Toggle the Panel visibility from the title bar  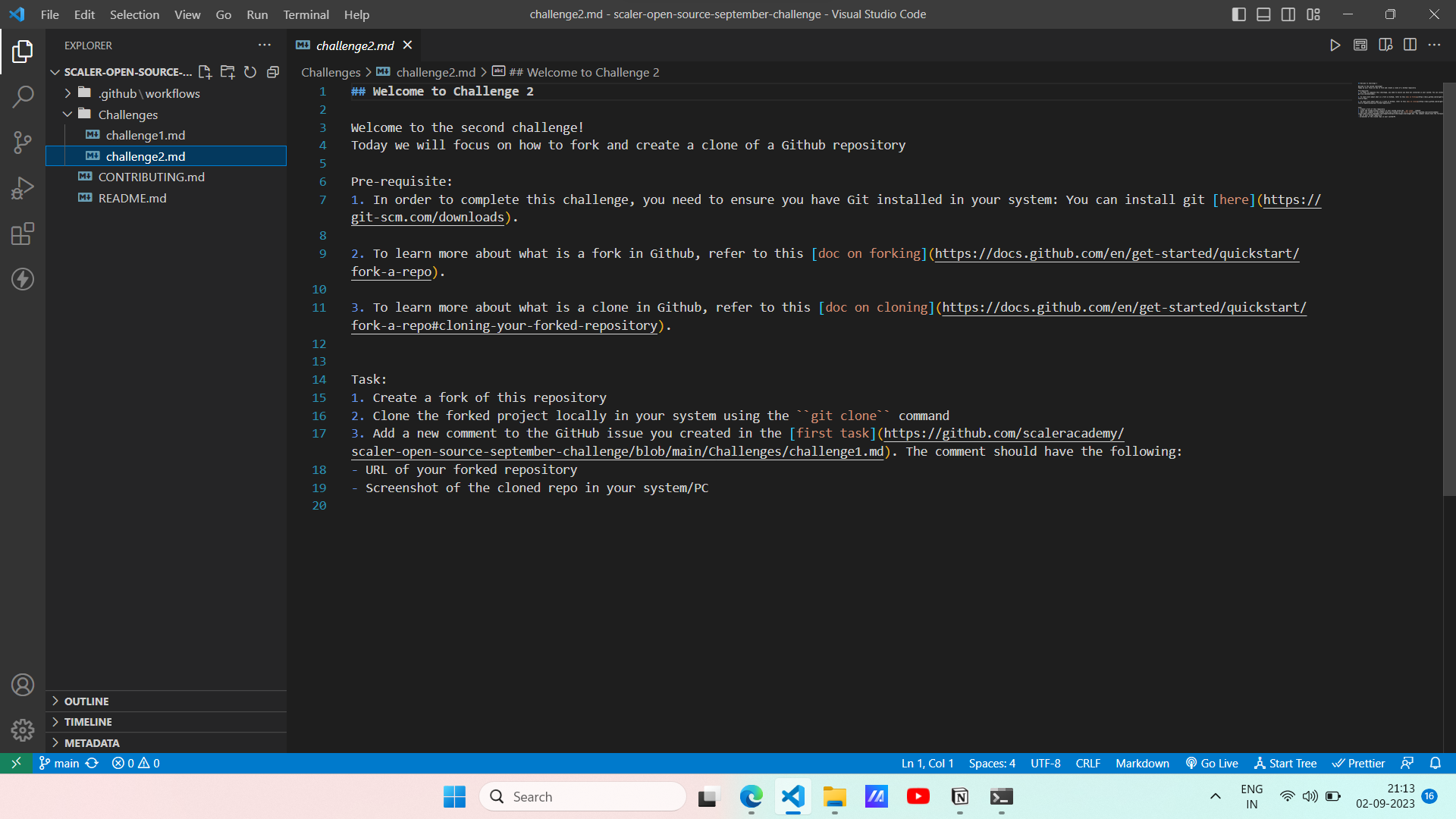[1263, 14]
